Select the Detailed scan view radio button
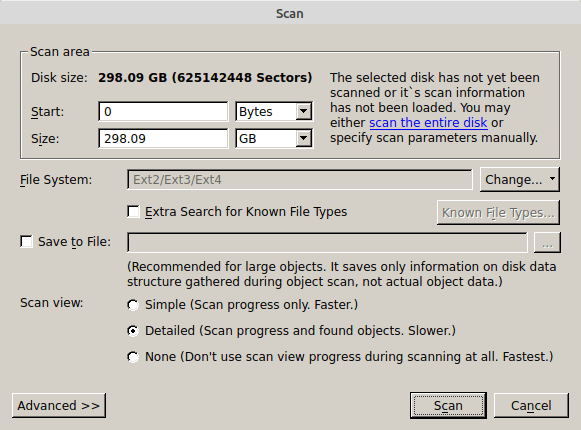 133,331
